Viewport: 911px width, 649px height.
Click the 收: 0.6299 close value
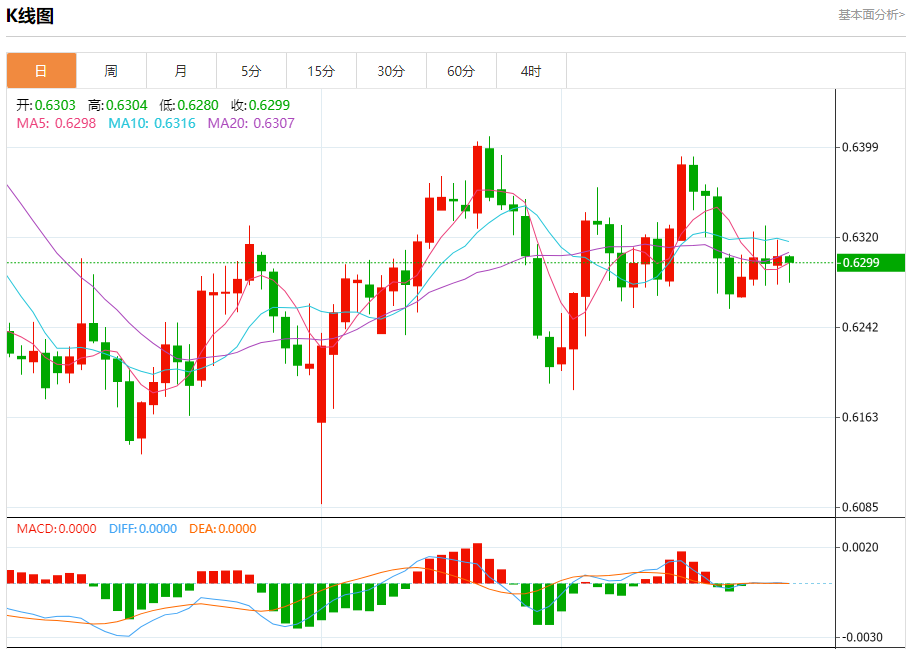tap(260, 105)
